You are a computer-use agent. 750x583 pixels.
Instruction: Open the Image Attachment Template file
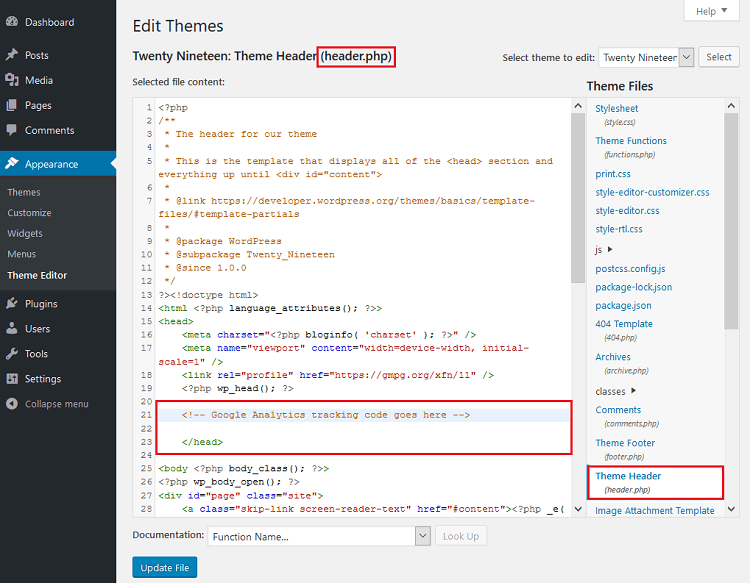click(x=654, y=511)
